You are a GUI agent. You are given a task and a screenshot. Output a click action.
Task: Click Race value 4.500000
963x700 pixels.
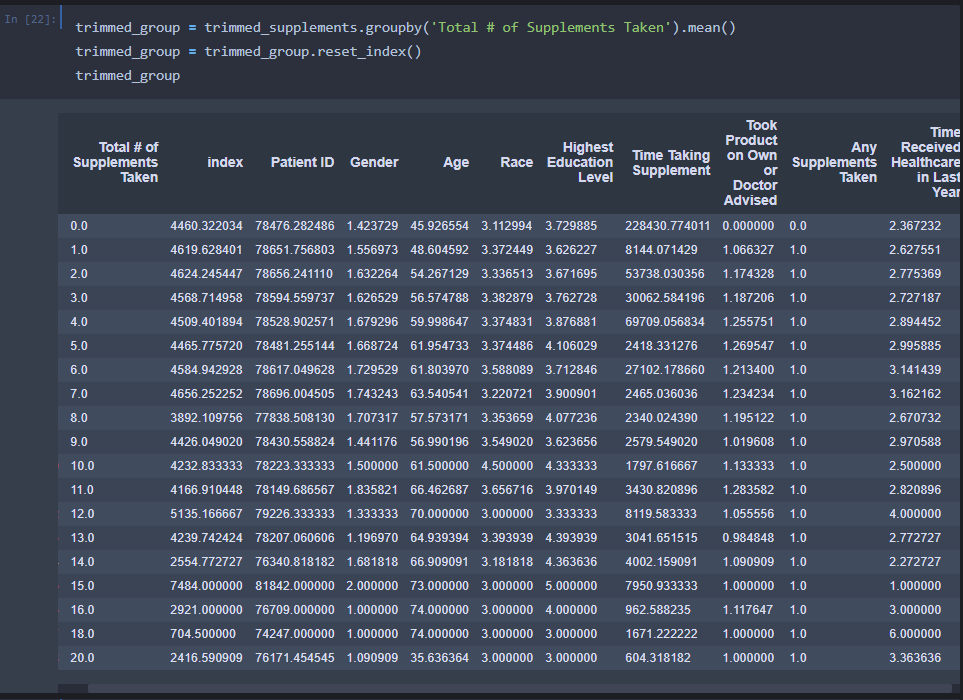click(x=507, y=465)
